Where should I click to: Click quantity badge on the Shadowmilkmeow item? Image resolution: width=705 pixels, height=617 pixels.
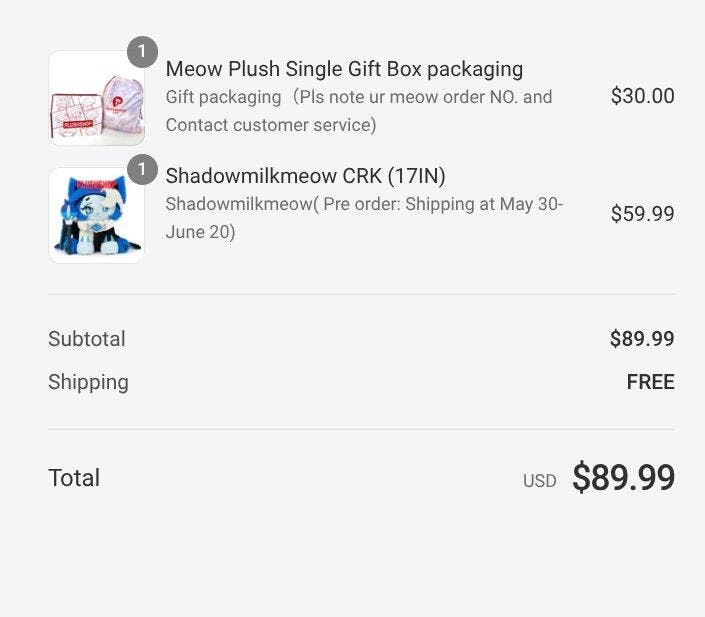142,169
